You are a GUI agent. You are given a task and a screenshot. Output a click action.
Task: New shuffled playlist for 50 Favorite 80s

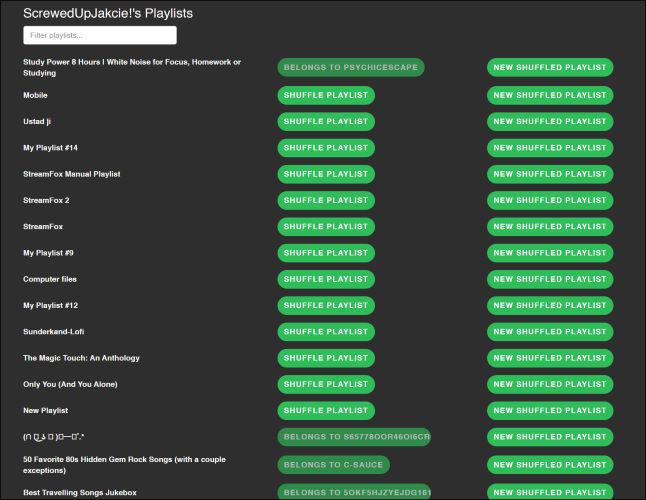pos(550,465)
